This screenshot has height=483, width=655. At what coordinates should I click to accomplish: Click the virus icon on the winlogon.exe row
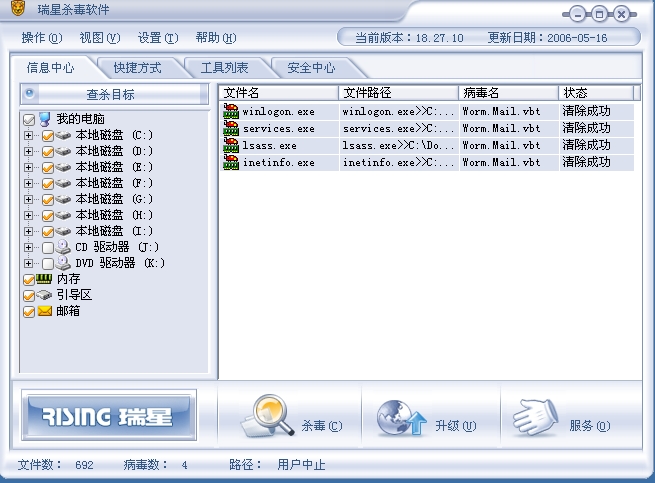pos(231,111)
